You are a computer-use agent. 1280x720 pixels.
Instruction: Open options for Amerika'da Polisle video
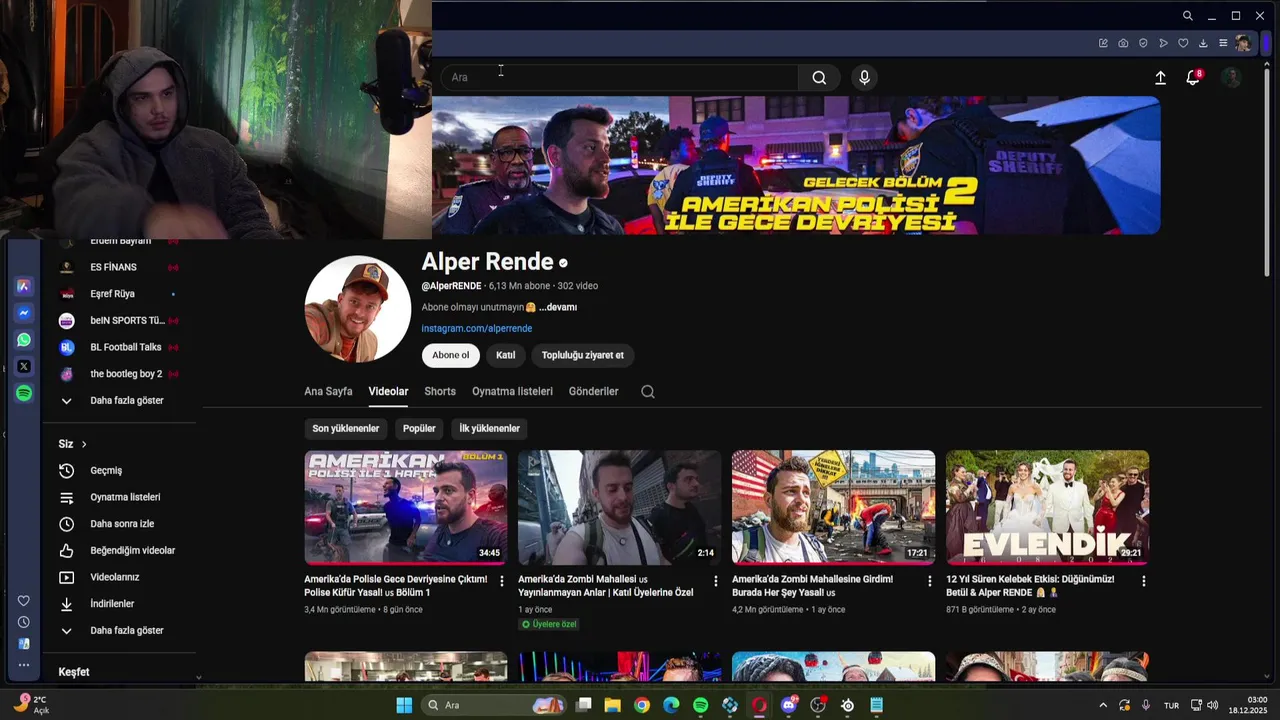point(502,581)
